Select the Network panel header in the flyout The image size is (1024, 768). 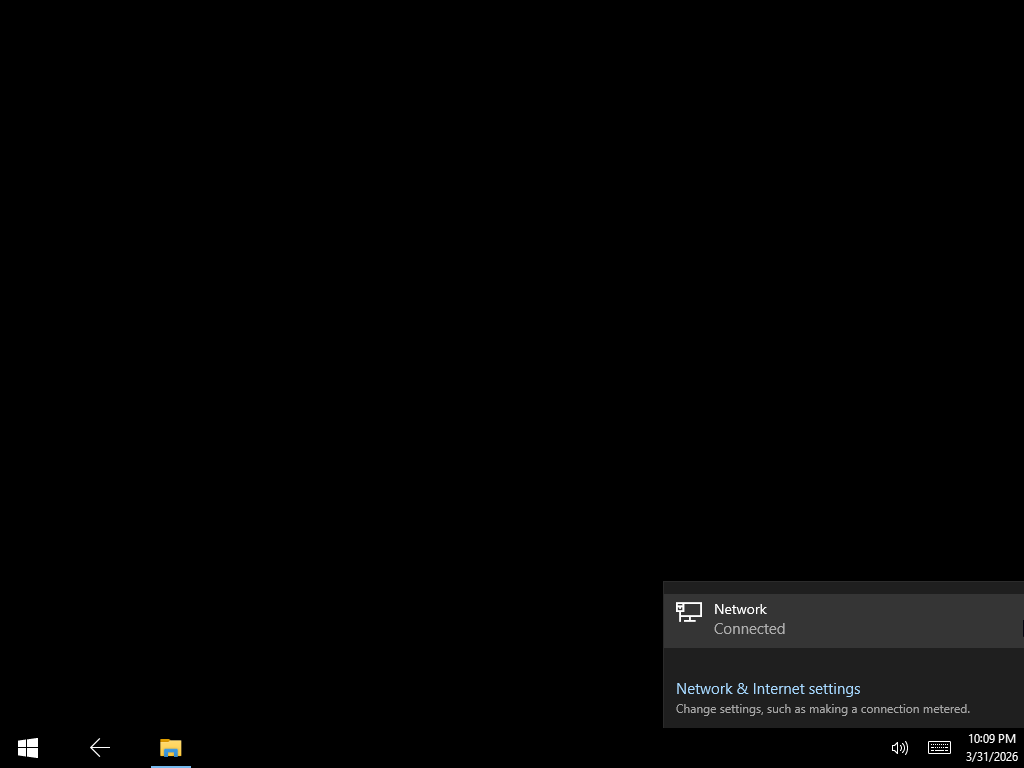pyautogui.click(x=740, y=609)
